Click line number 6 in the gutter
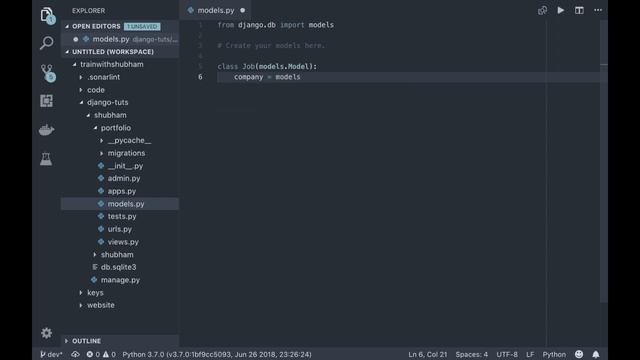640x360 pixels. coord(200,77)
